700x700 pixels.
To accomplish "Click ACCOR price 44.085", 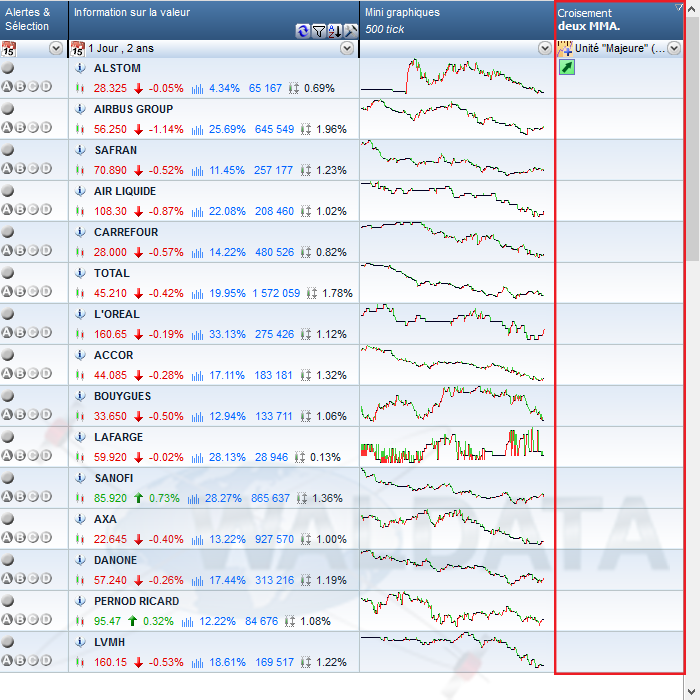I will [110, 375].
